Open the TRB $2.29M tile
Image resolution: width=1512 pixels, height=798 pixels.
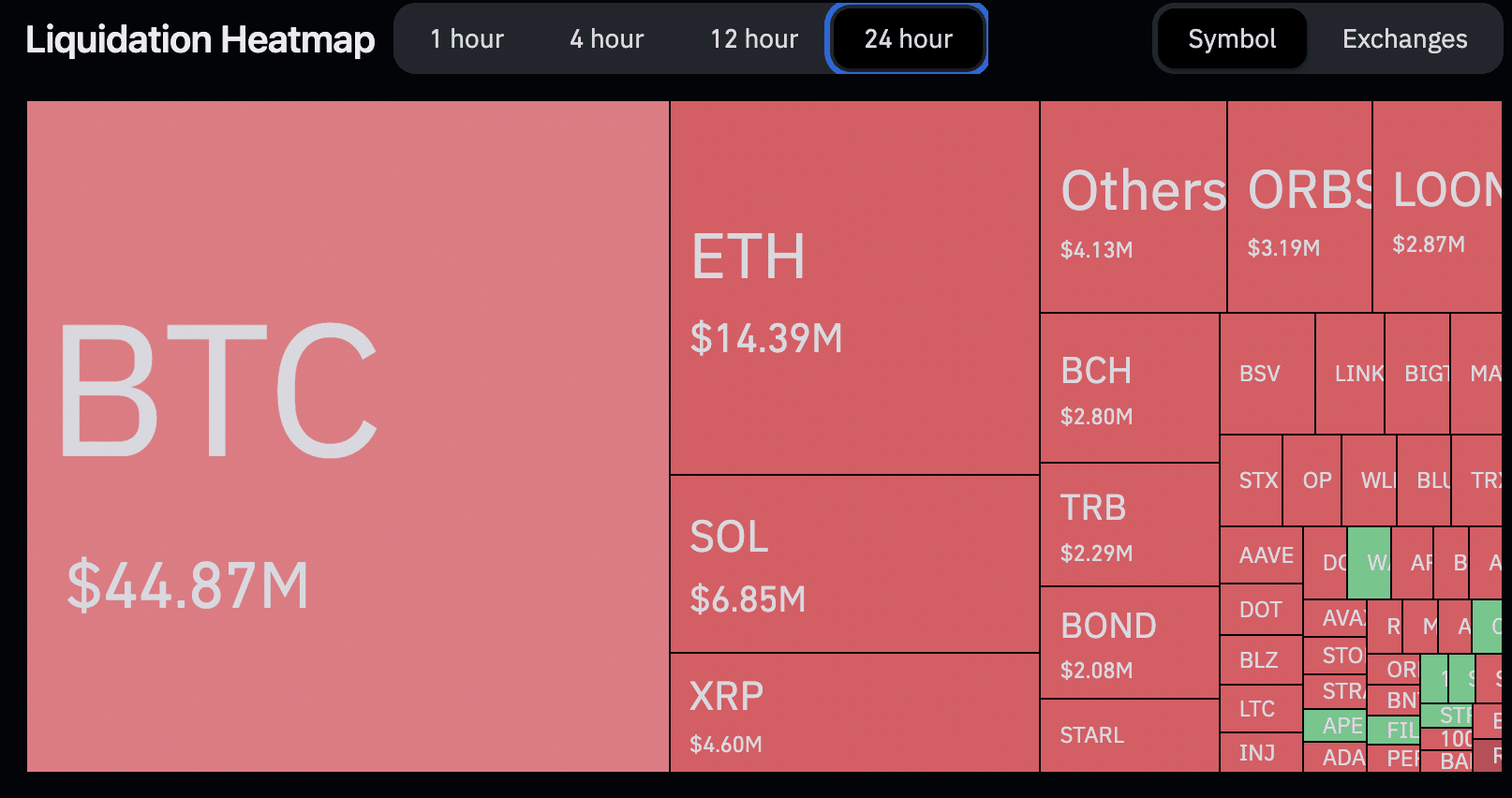(1129, 525)
